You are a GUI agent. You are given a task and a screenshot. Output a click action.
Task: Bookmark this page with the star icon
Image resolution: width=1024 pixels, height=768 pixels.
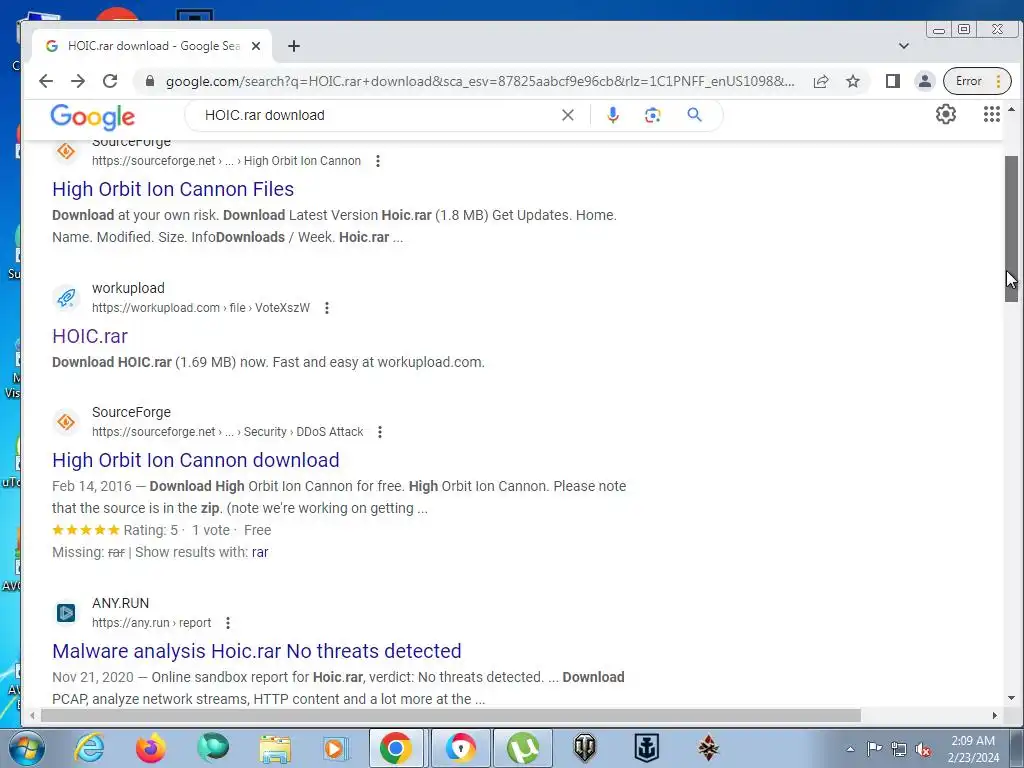pyautogui.click(x=853, y=81)
